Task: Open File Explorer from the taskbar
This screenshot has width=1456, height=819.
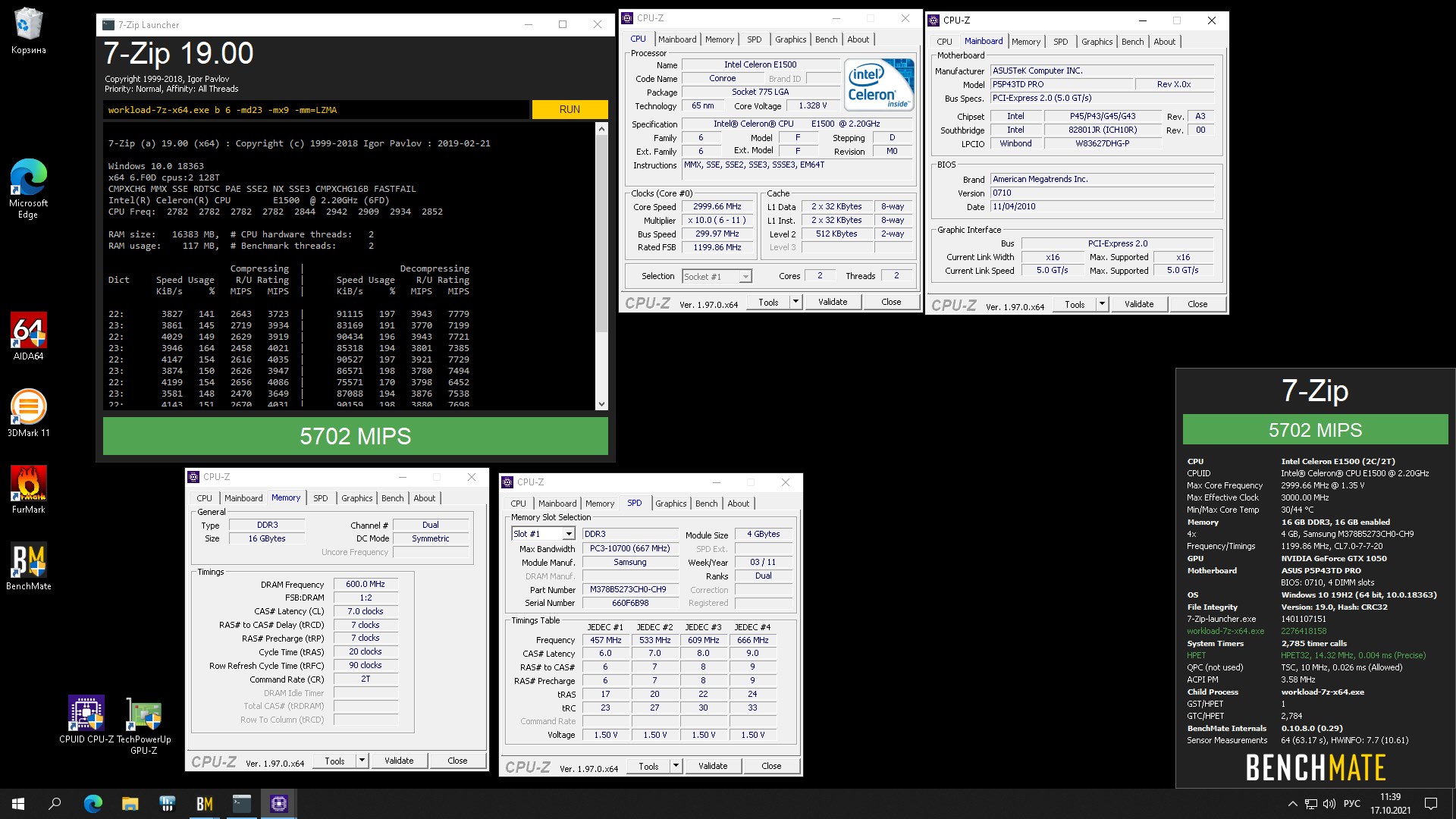Action: coord(130,804)
